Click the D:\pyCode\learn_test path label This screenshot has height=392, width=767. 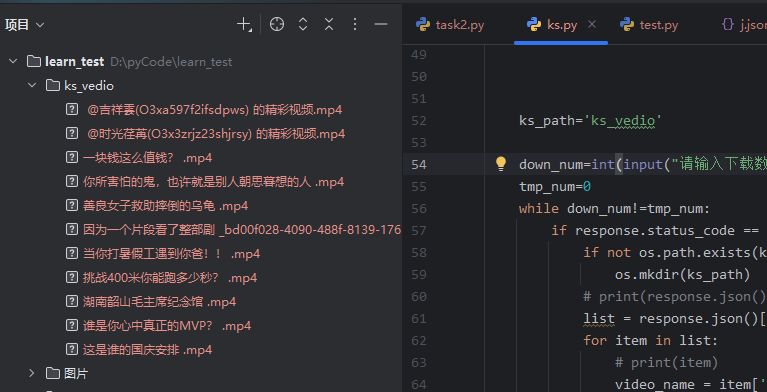[x=171, y=62]
